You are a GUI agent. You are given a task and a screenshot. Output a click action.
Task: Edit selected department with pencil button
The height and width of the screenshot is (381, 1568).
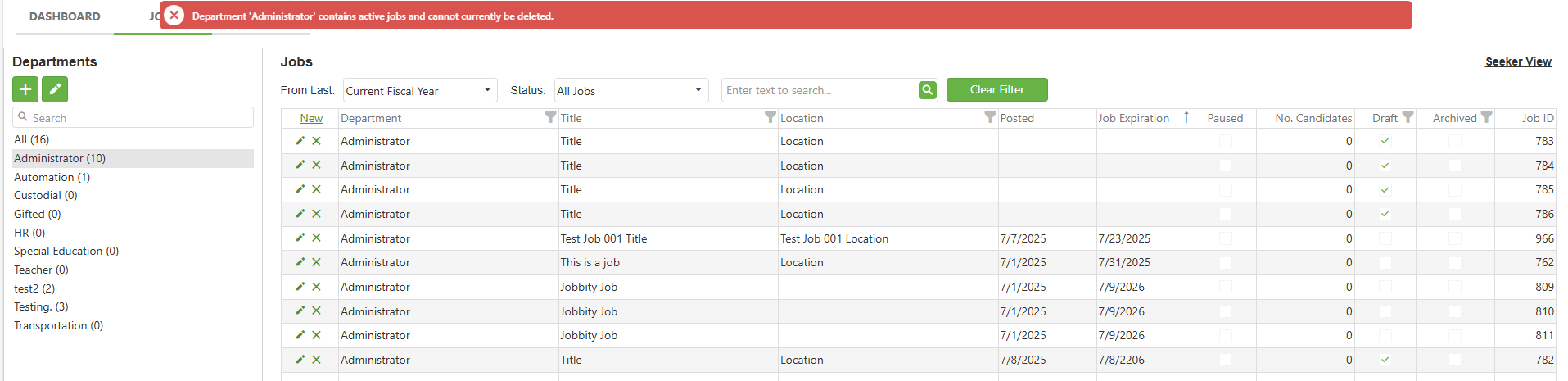(x=55, y=89)
